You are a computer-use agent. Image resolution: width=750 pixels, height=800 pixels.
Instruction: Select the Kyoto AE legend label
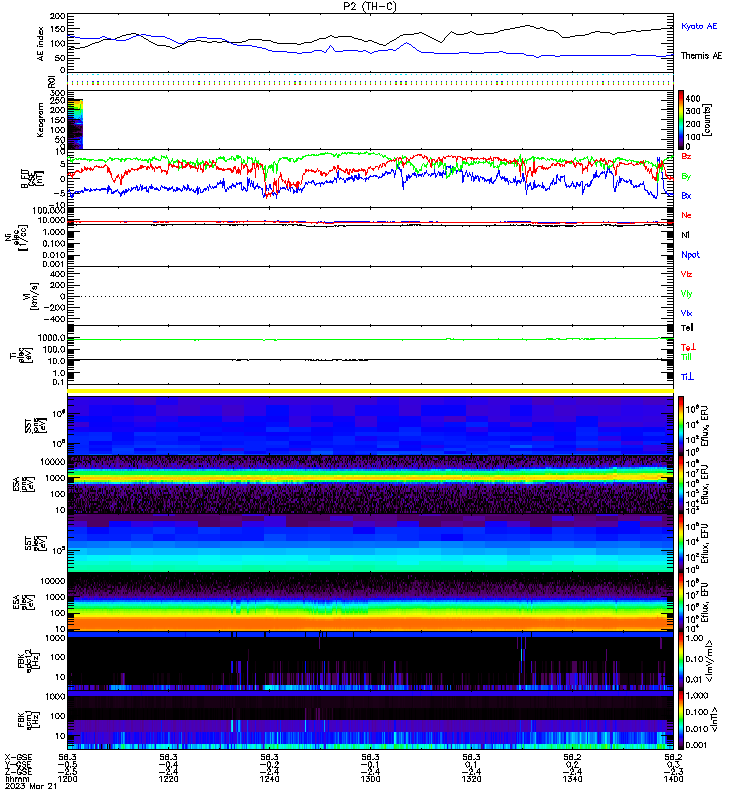(x=699, y=26)
